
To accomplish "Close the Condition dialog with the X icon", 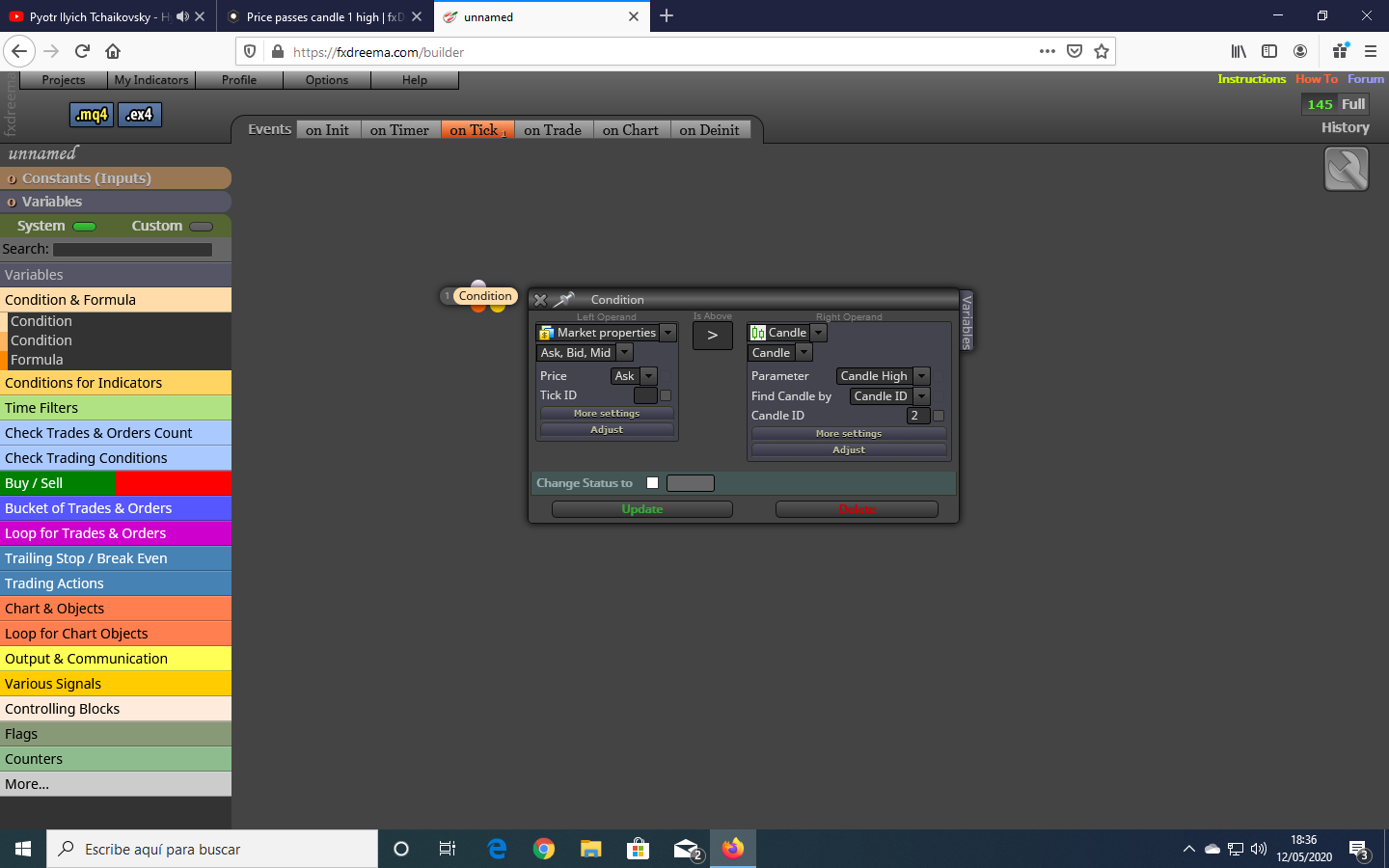I will (540, 300).
